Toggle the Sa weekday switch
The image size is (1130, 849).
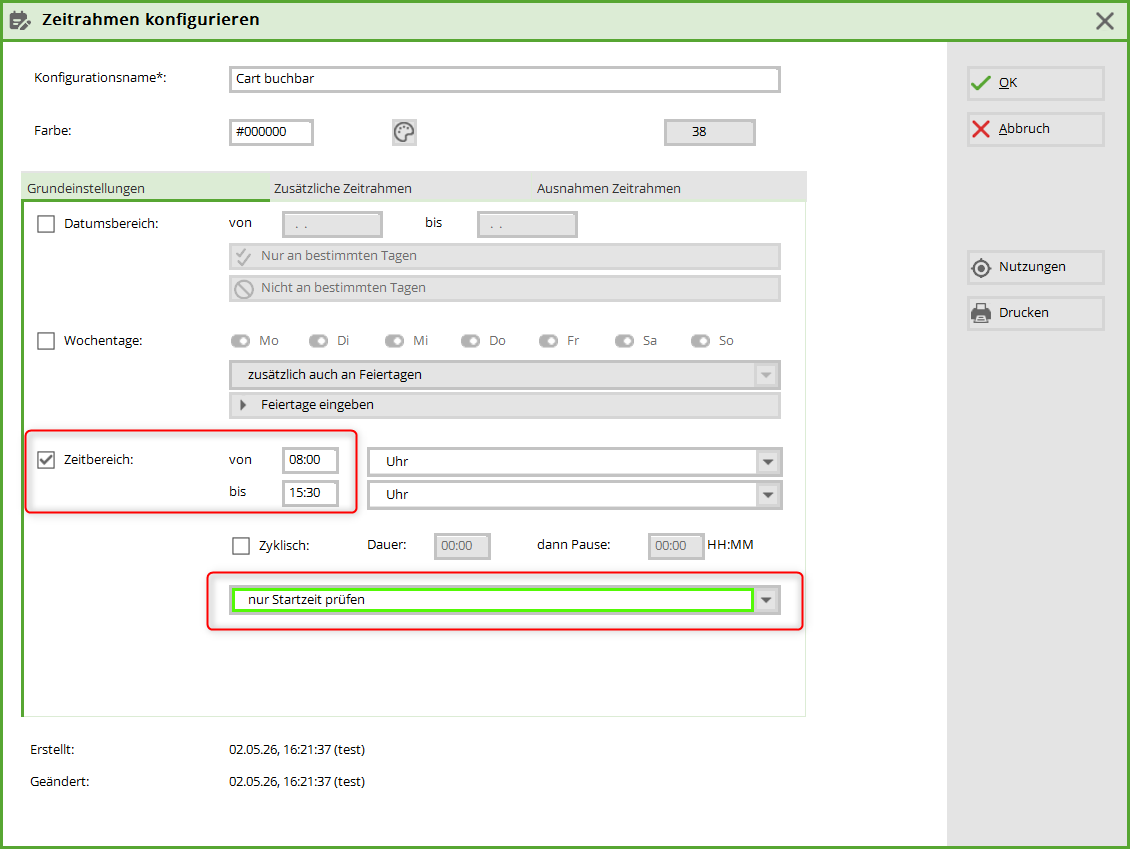624,341
